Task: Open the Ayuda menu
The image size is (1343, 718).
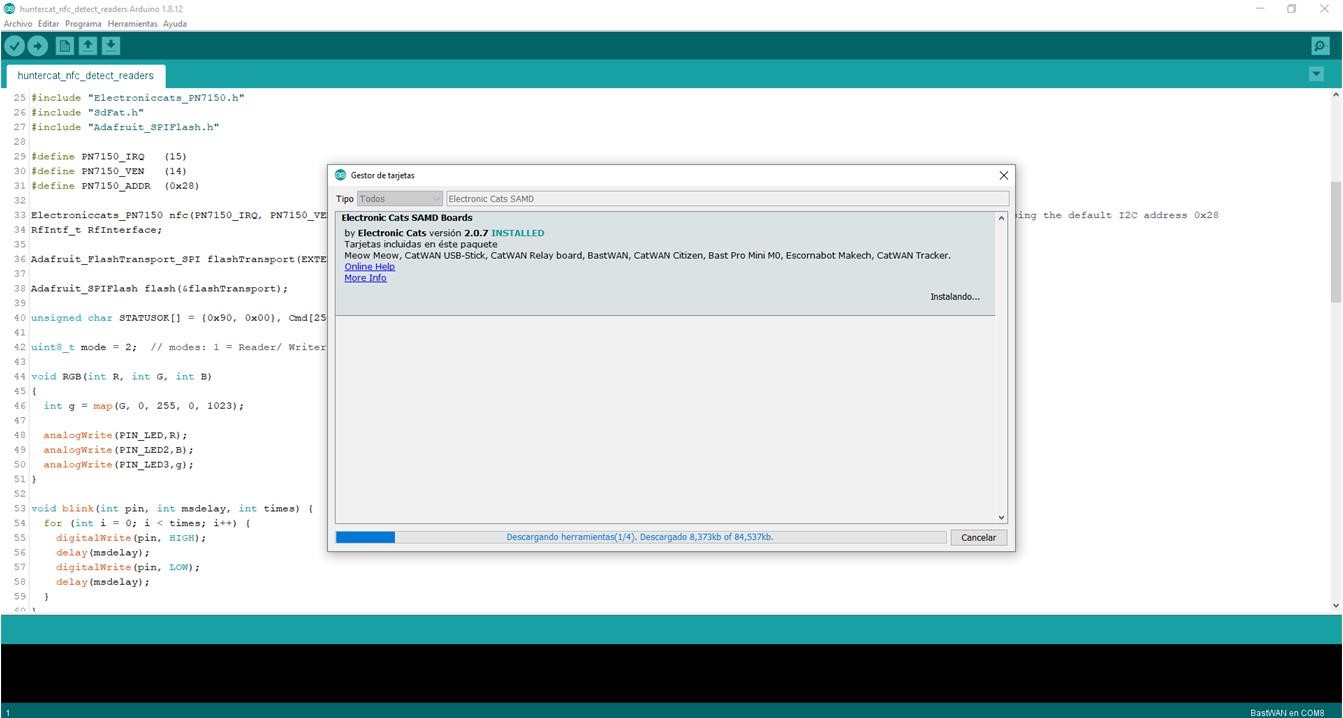Action: pos(175,23)
